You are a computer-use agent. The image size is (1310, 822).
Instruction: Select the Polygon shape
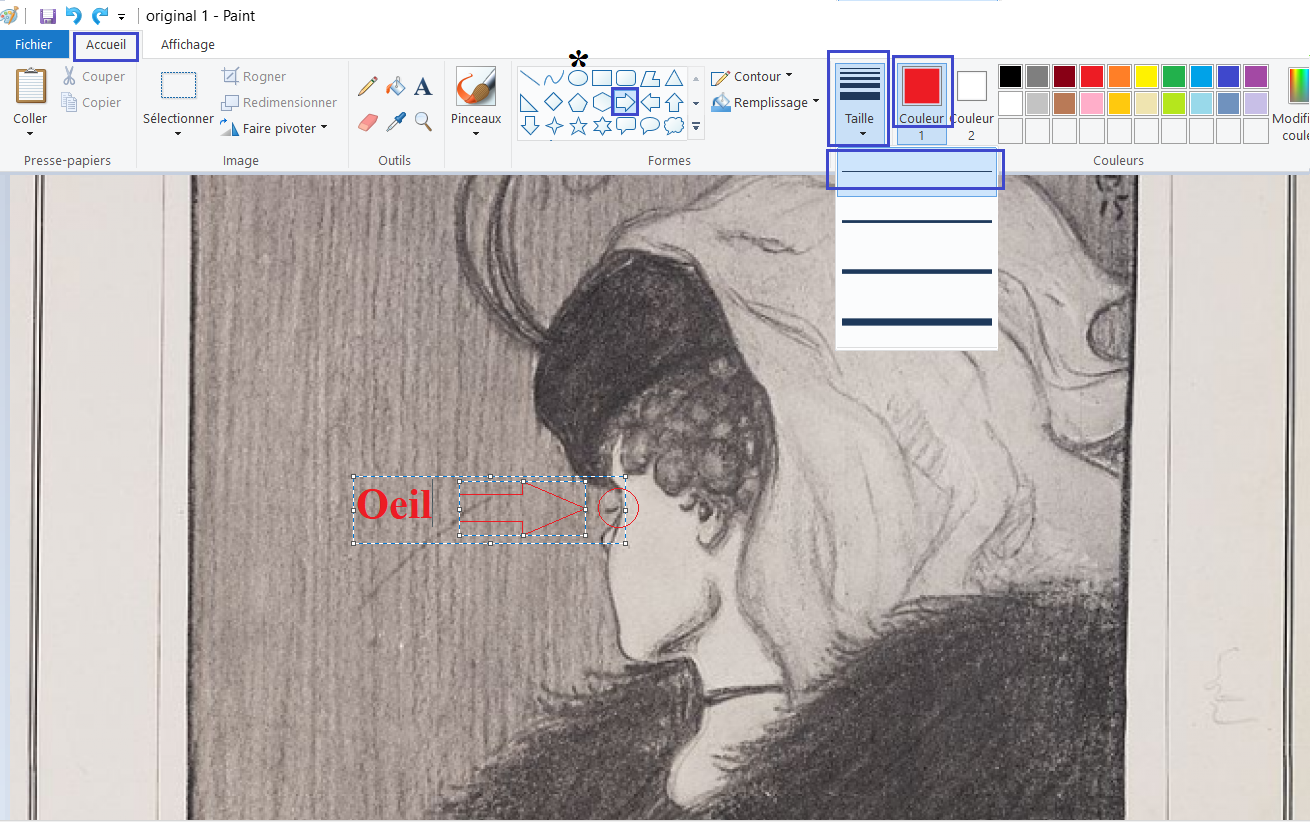(650, 78)
